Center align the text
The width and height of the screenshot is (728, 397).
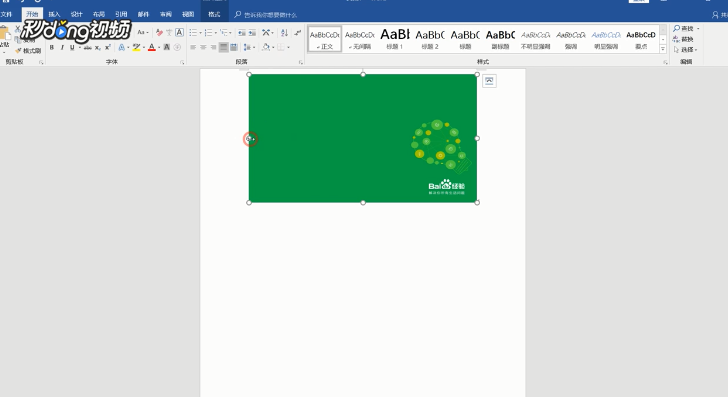pyautogui.click(x=203, y=47)
